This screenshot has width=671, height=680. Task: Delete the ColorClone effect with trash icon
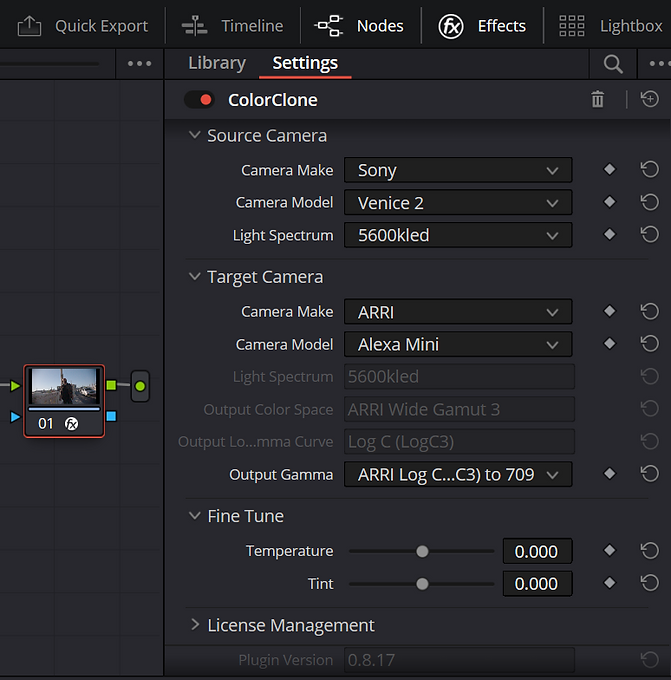tap(598, 99)
